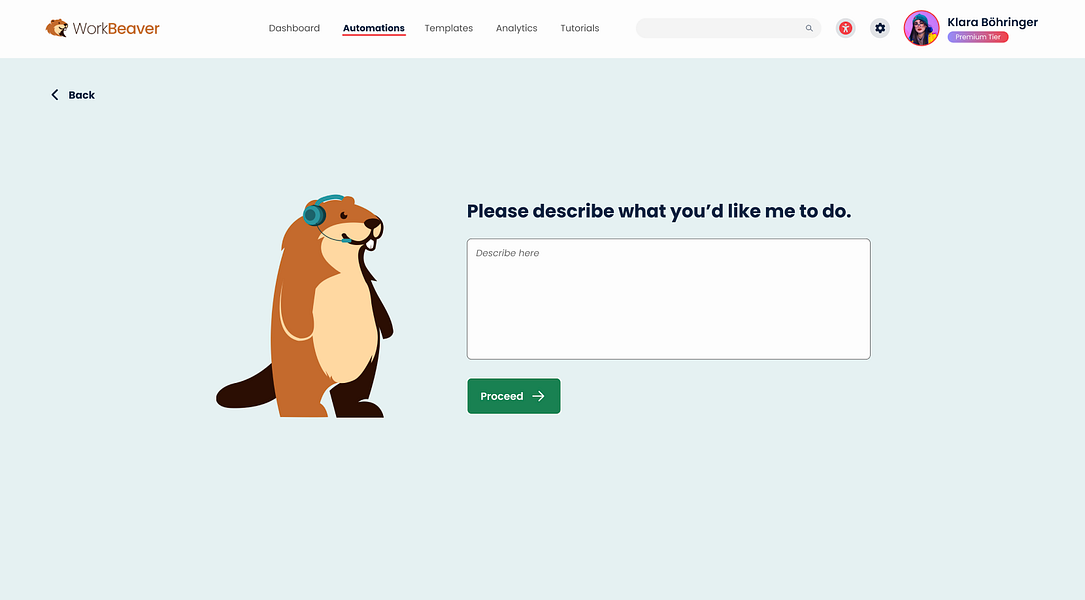This screenshot has height=600, width=1085.
Task: Open the profile menu via Klara Böhringer's name
Action: 992,21
